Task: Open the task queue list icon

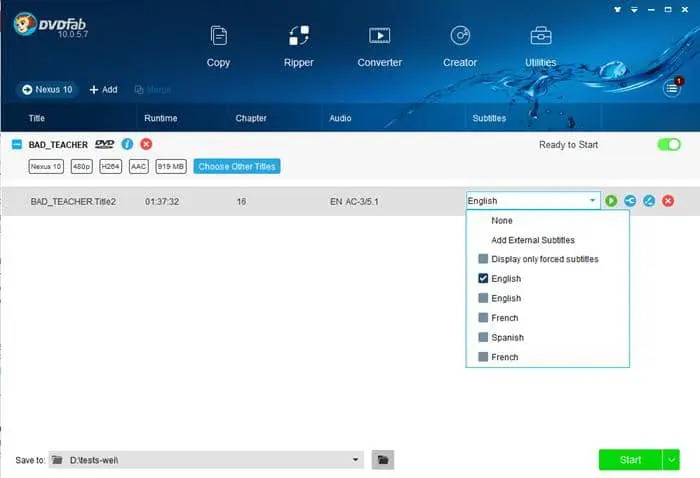Action: pyautogui.click(x=671, y=88)
